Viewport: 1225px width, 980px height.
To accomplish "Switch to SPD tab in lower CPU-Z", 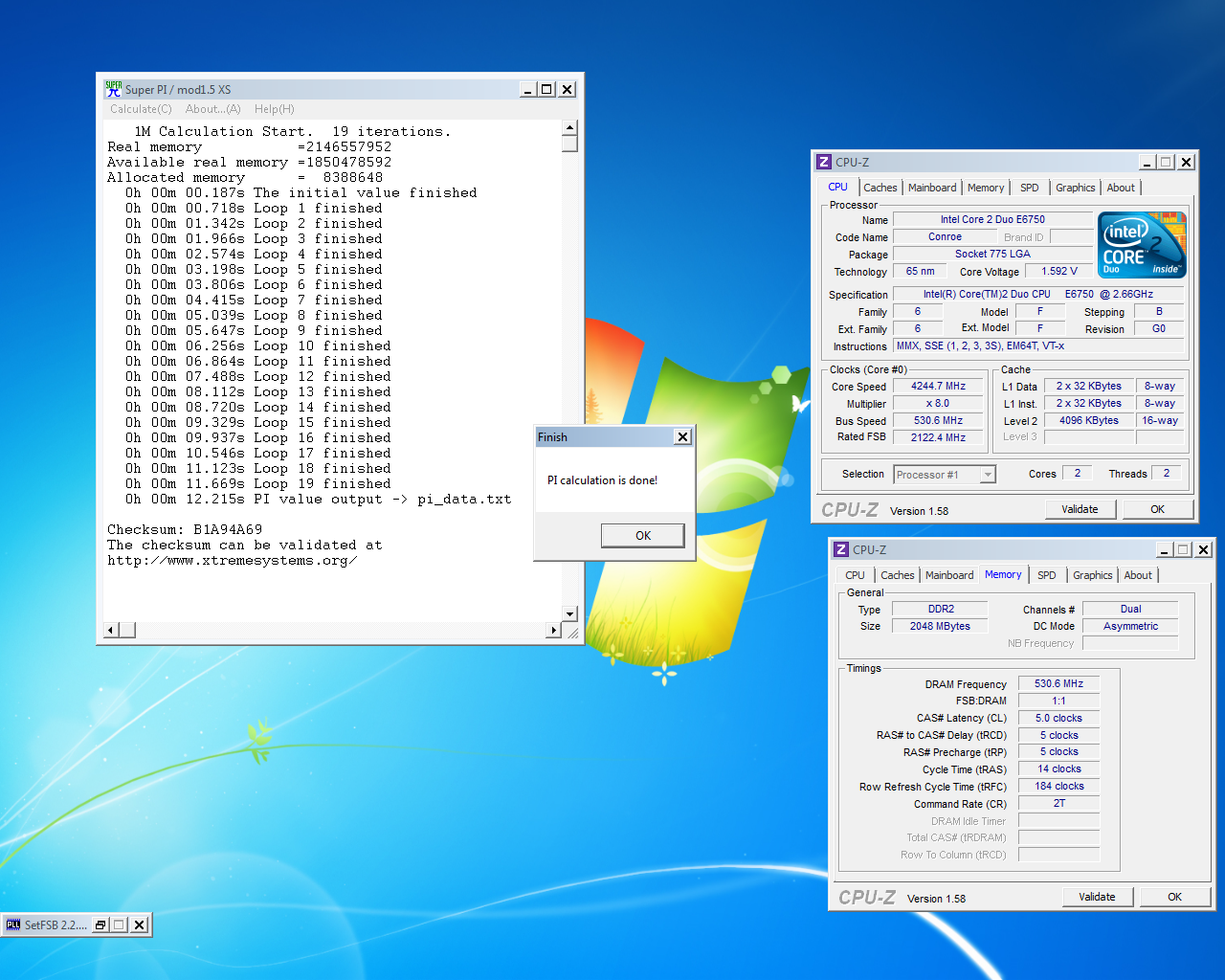I will 1047,575.
